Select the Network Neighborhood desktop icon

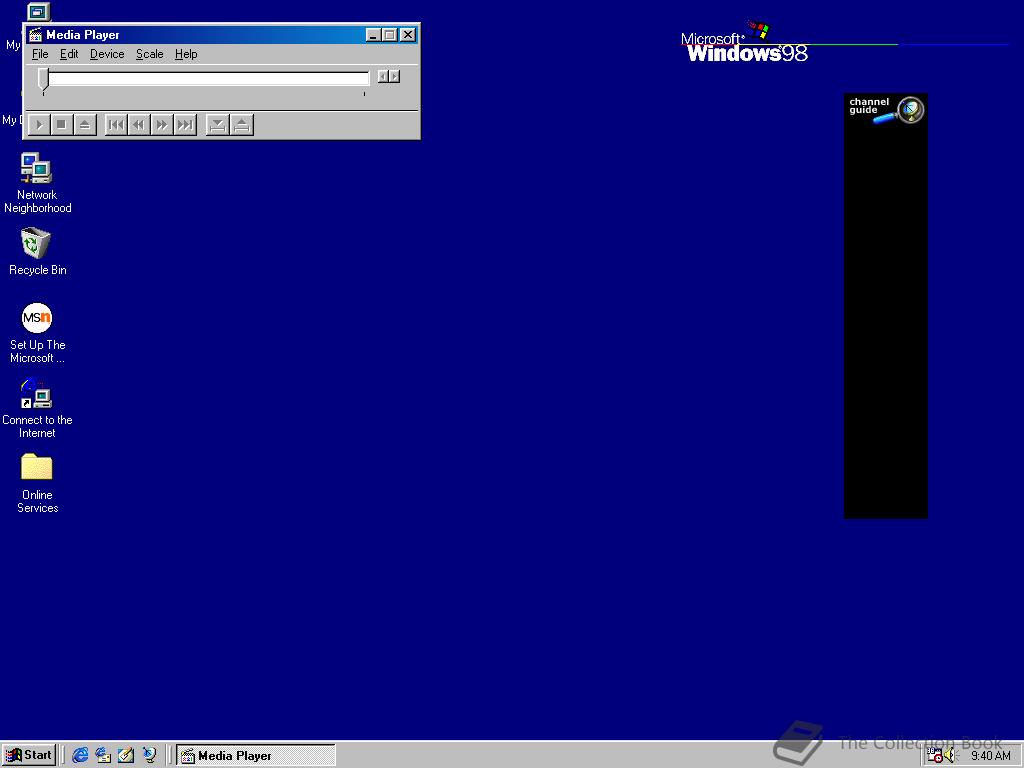pyautogui.click(x=37, y=183)
